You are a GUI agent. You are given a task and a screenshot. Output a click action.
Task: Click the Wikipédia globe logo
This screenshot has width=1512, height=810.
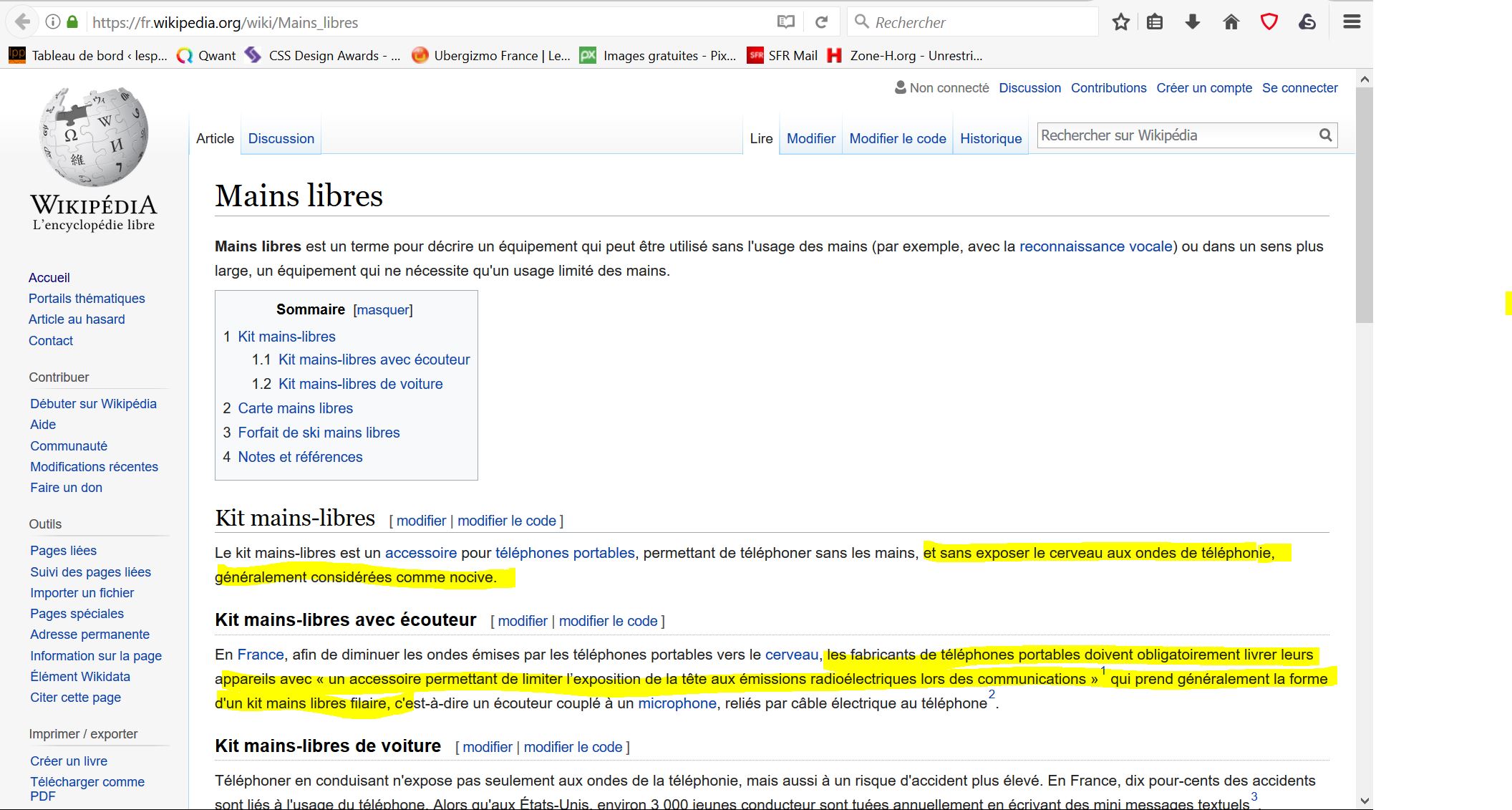tap(94, 138)
